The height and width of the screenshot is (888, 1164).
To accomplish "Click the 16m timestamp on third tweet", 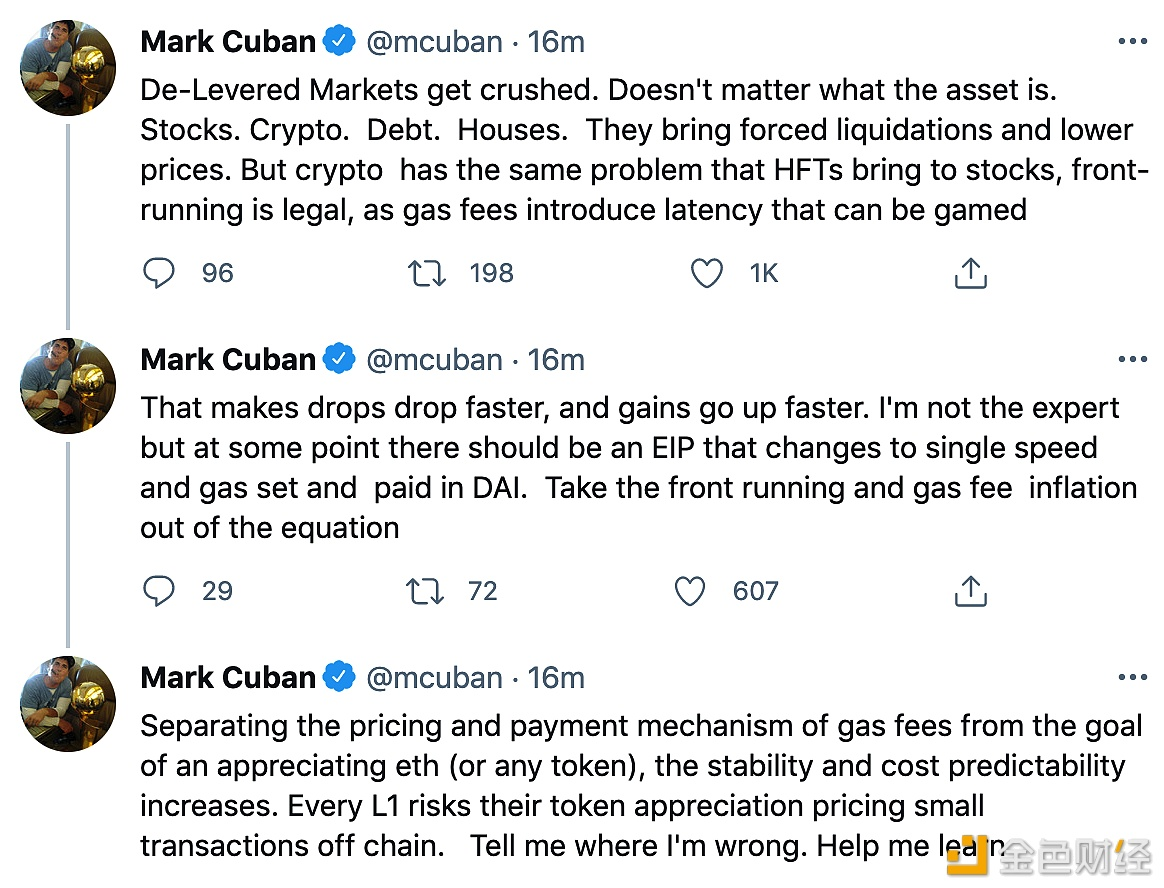I will click(x=556, y=678).
